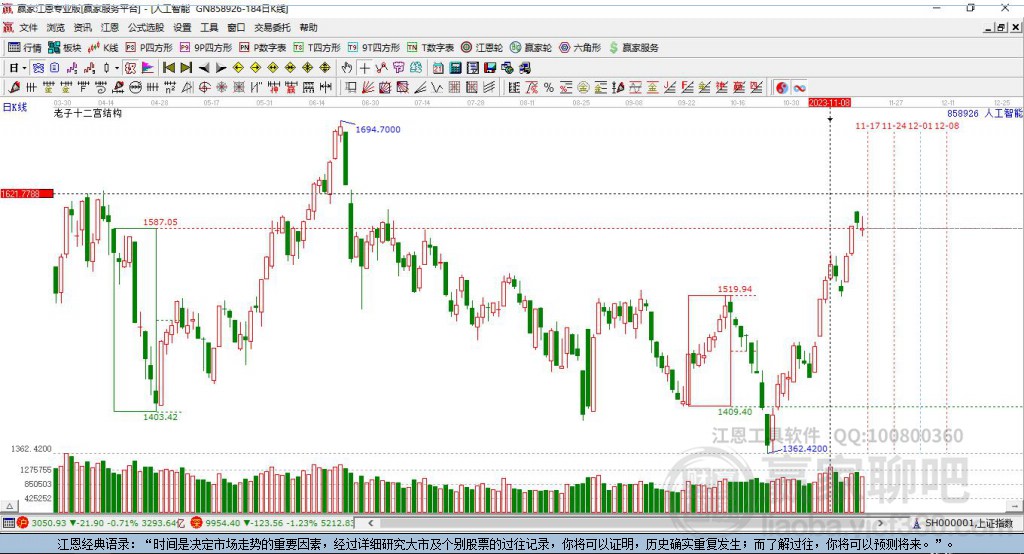
Task: Click the 1587.05 price annotation
Action: click(x=160, y=222)
